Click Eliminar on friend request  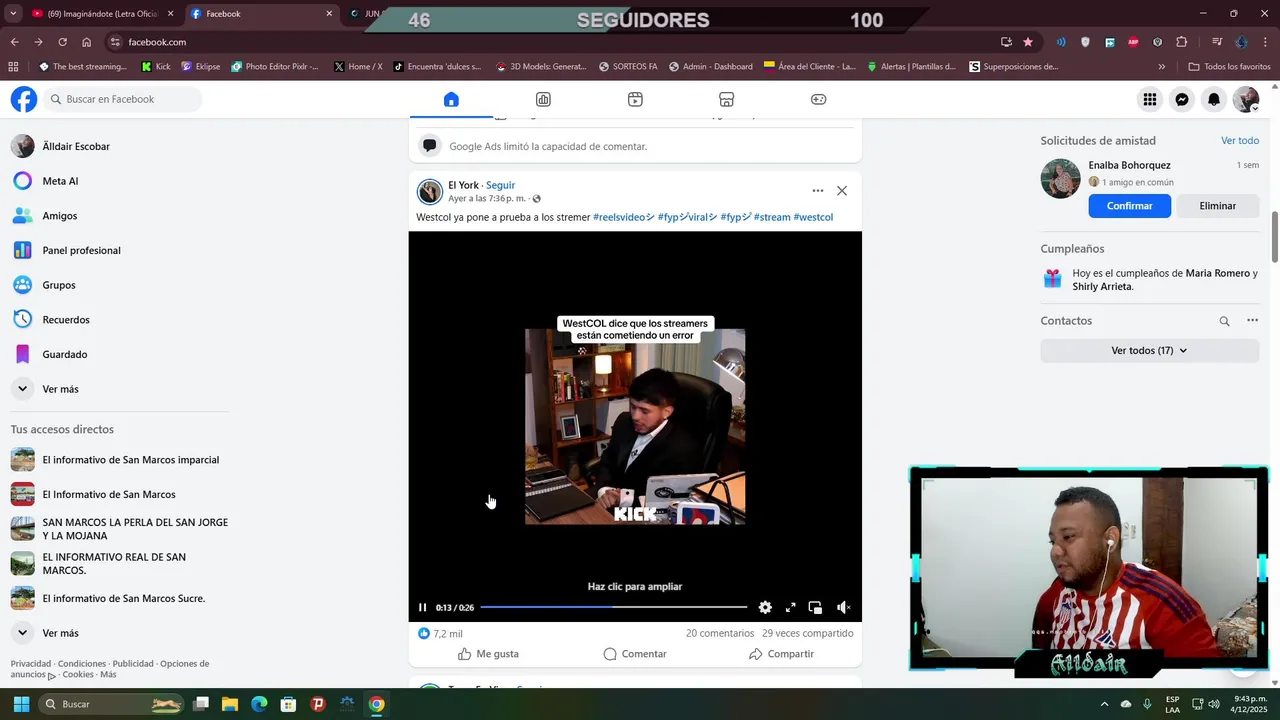[1218, 206]
